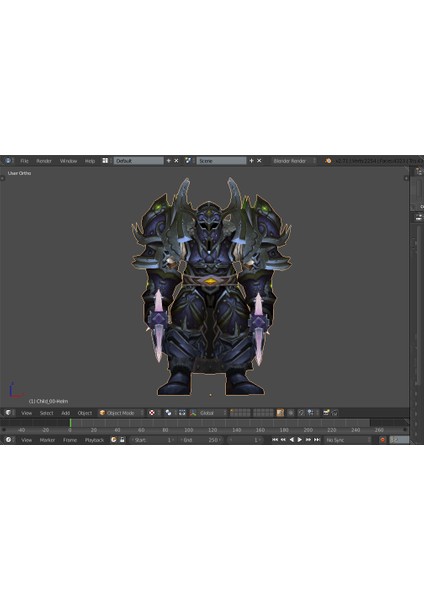Viewport: 424px width, 600px height.
Task: Open the Blender Render engine dropdown
Action: [x=294, y=161]
